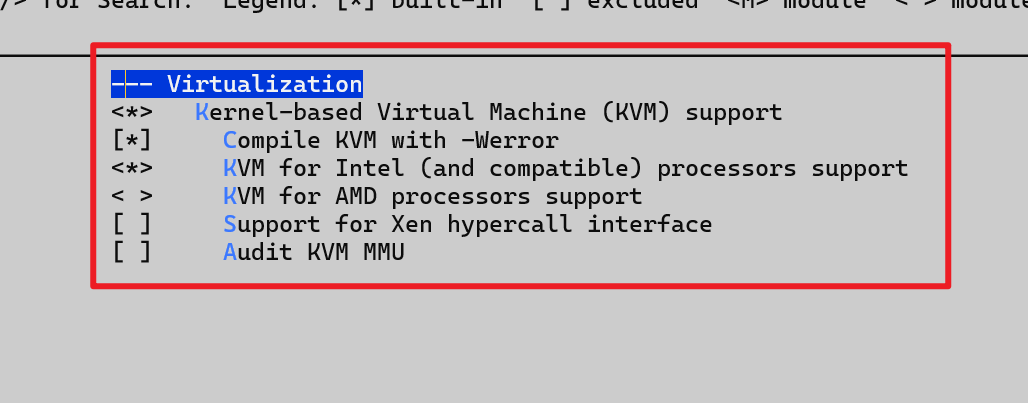
Task: Click blue hotkey K of the AMD KVM entry
Action: [230, 196]
